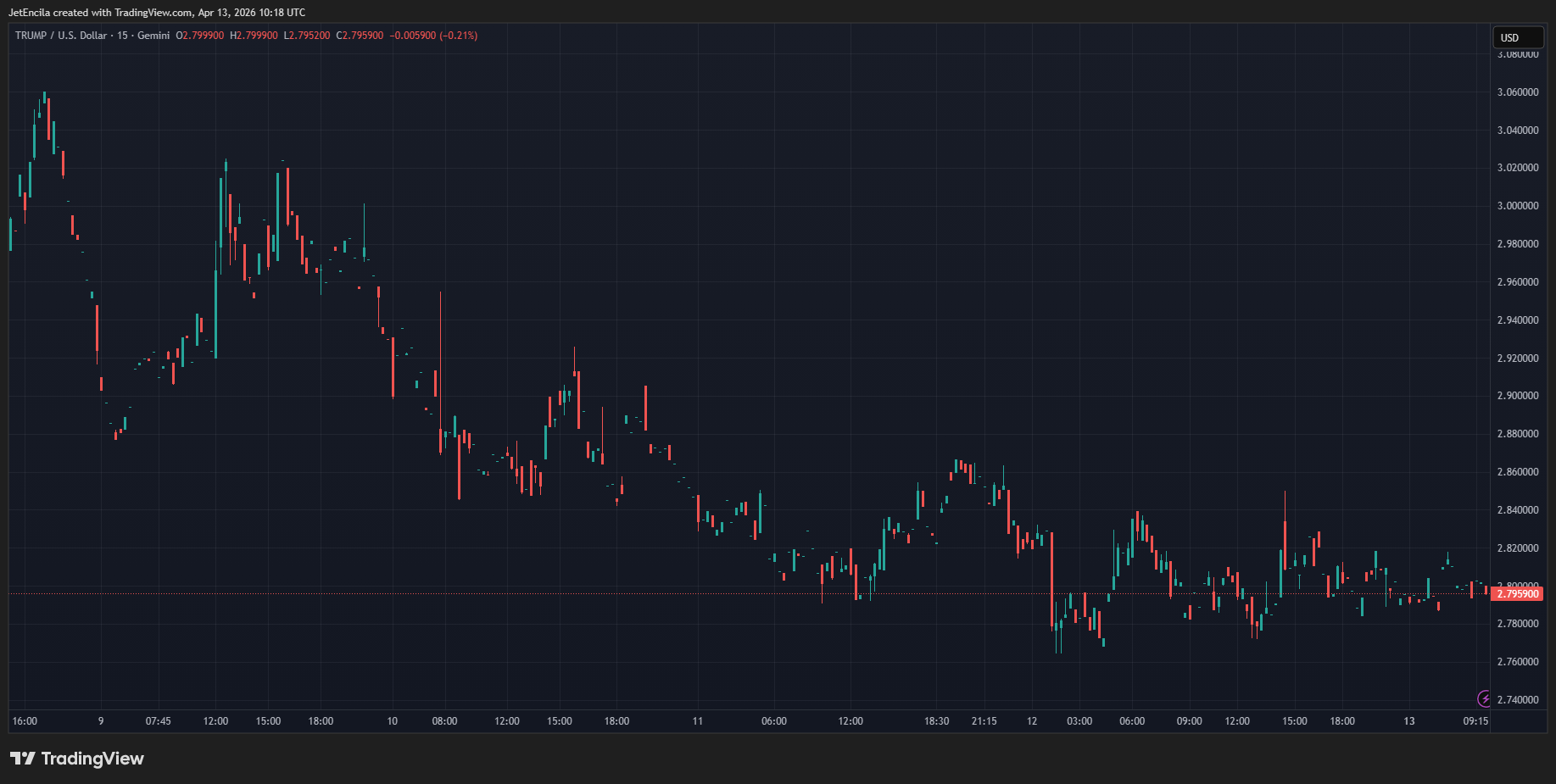
Task: Click the TradingView wordmark text at bottom
Action: 92,759
